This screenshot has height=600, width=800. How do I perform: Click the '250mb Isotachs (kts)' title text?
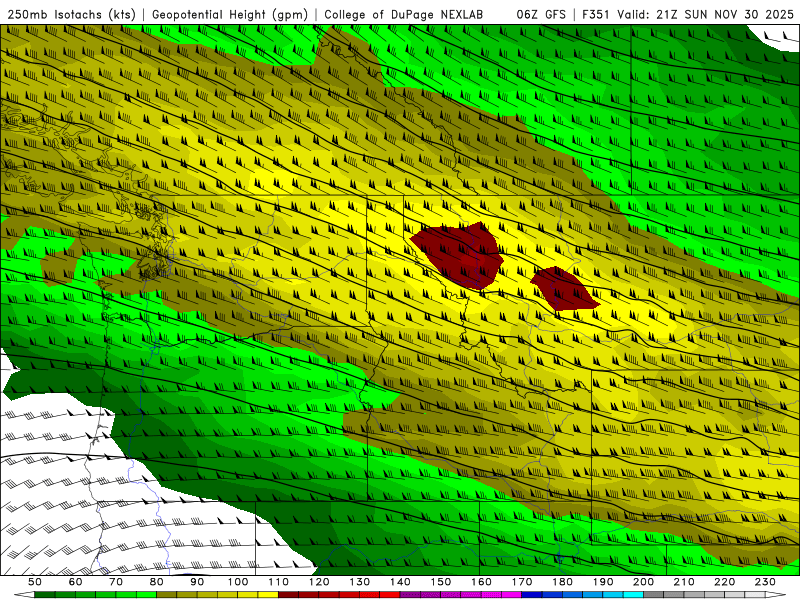pyautogui.click(x=72, y=14)
